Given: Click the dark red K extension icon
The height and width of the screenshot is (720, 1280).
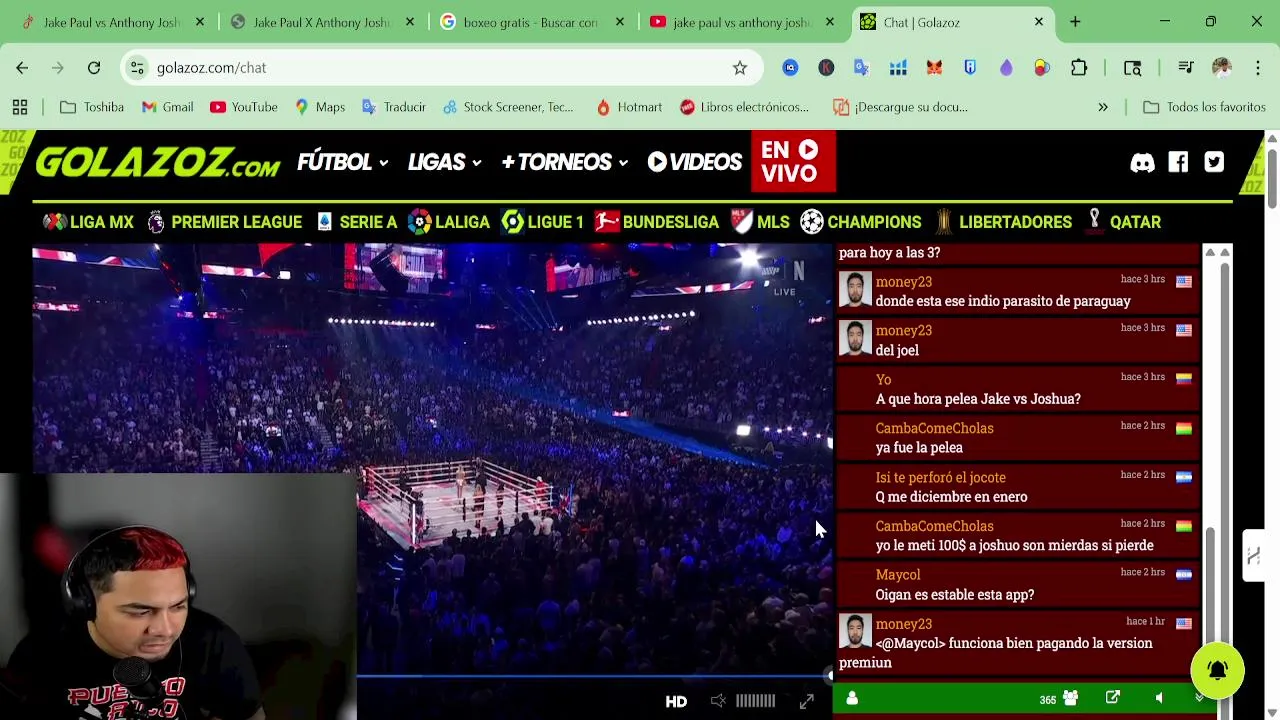Looking at the screenshot, I should 826,68.
